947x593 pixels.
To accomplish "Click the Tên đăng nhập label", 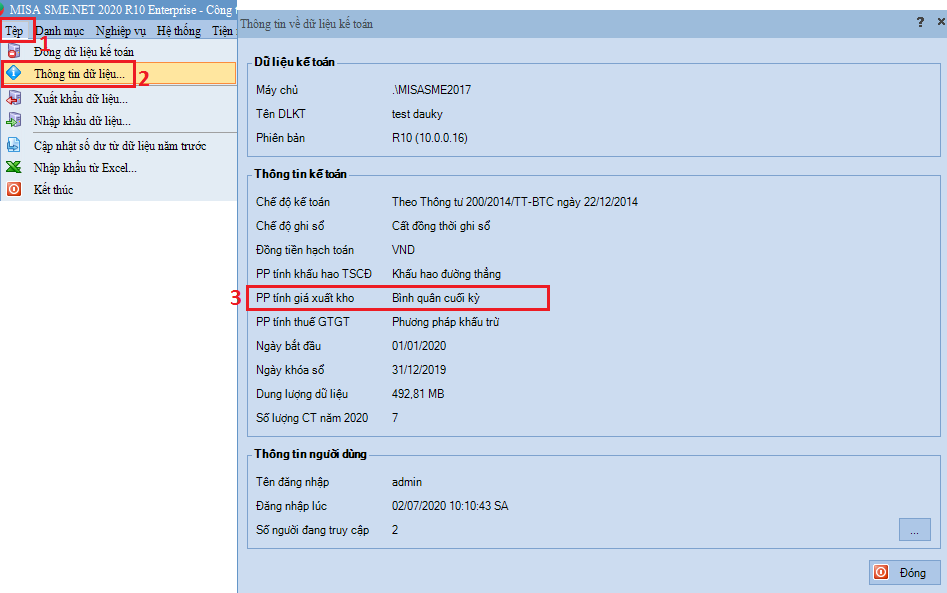I will pyautogui.click(x=292, y=482).
